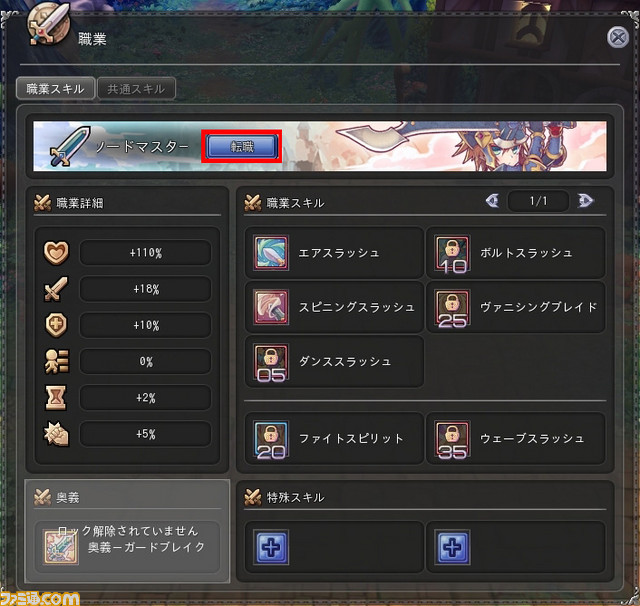
Task: Add a skill to first 特殊スキル slot
Action: pyautogui.click(x=271, y=547)
